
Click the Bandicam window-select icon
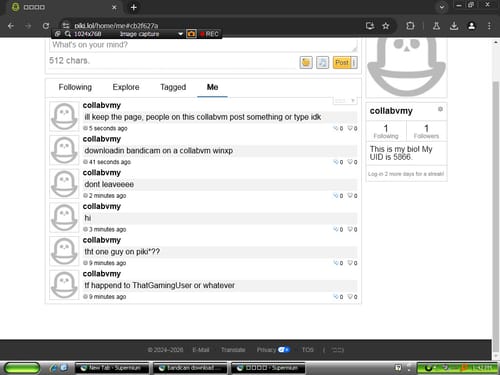[x=58, y=34]
